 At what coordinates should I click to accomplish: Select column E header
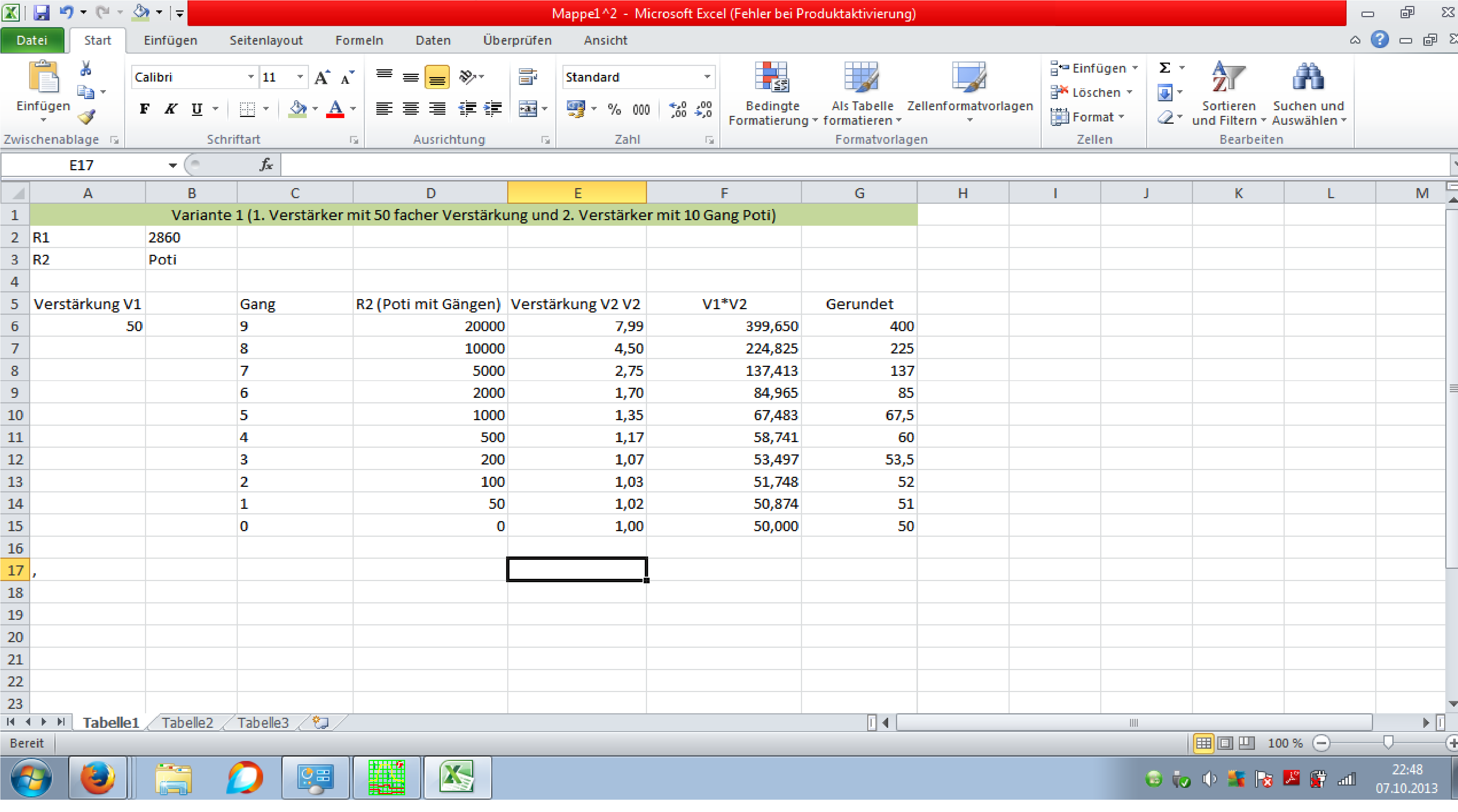point(577,193)
